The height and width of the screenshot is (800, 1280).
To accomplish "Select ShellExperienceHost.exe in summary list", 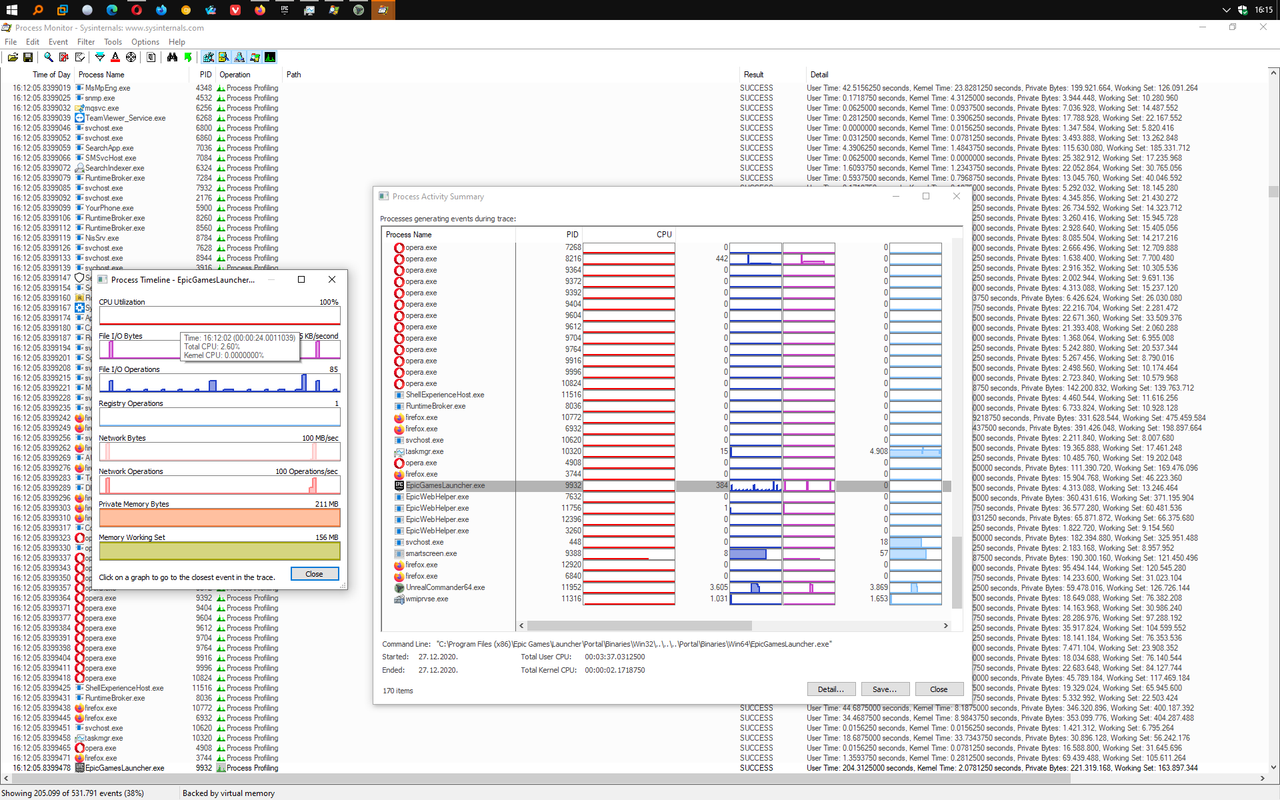I will click(667, 395).
